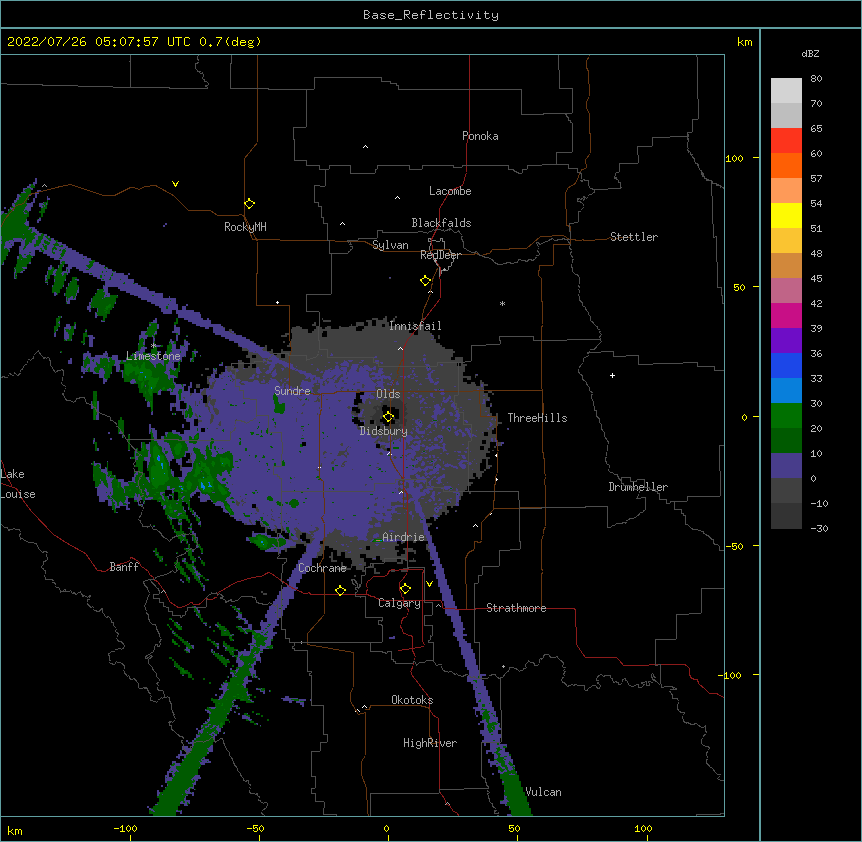
Task: Click the yellow marker inside Calgary boundary
Action: [x=405, y=589]
